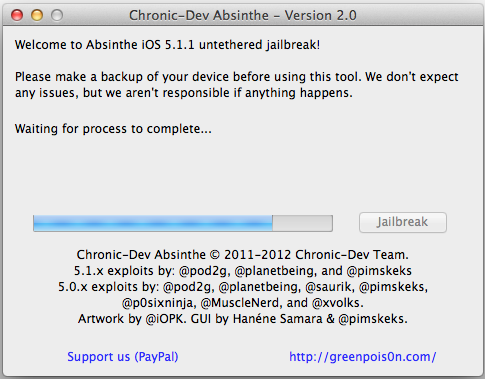Click the @p0sixninja credit mention
The height and width of the screenshot is (379, 485).
pos(159,303)
